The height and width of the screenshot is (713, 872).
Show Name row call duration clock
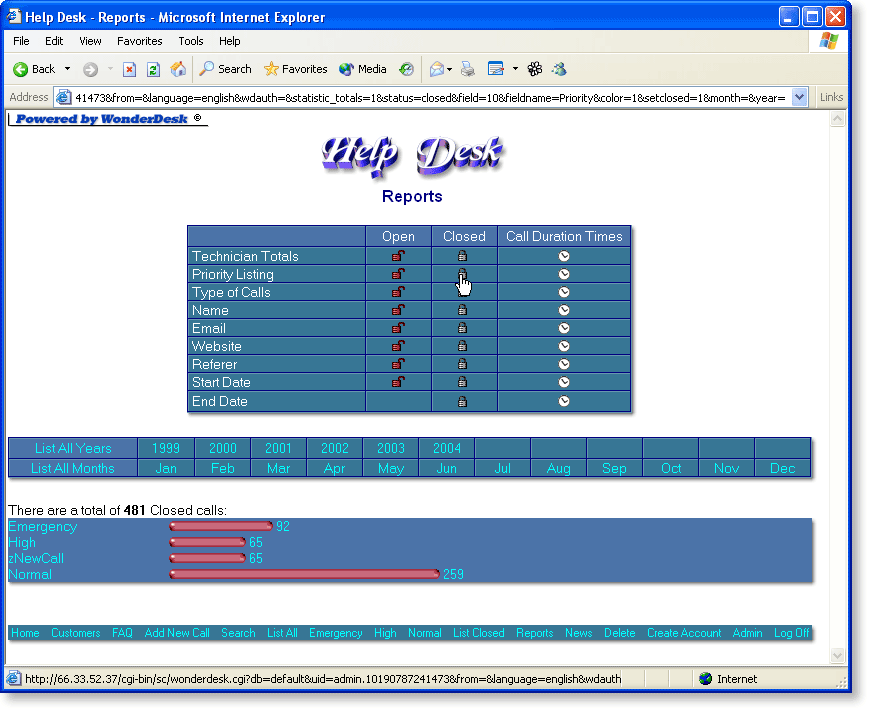564,310
